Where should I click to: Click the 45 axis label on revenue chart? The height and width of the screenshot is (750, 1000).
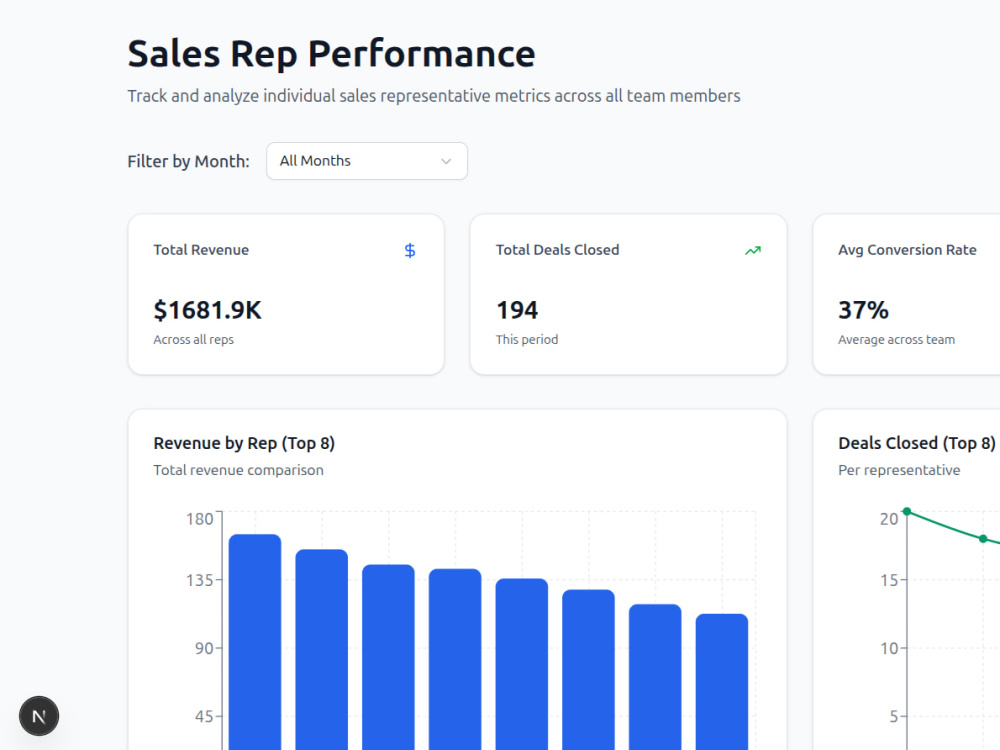(204, 717)
